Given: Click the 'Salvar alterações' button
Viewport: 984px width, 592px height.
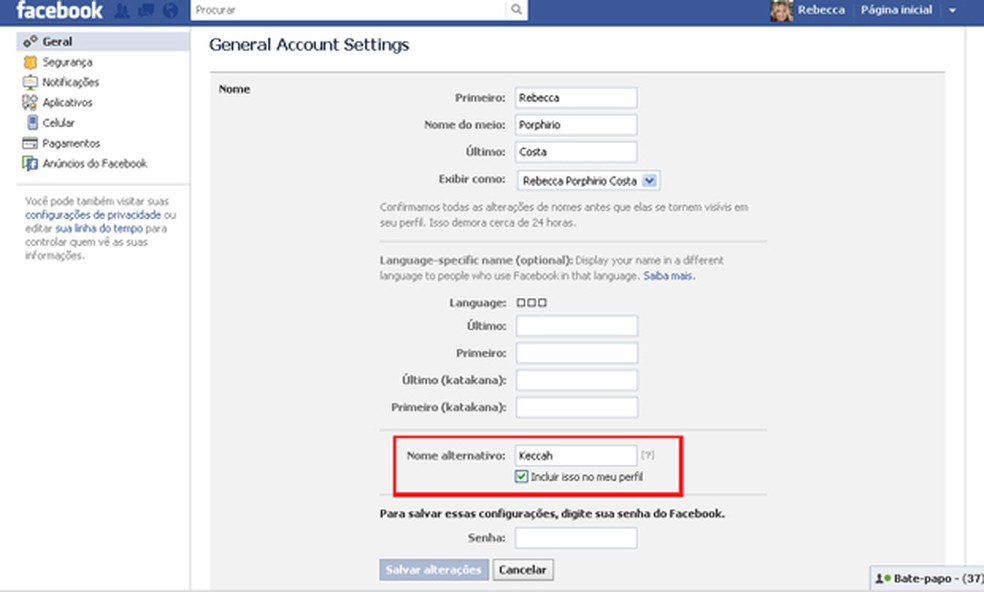Looking at the screenshot, I should coord(434,570).
